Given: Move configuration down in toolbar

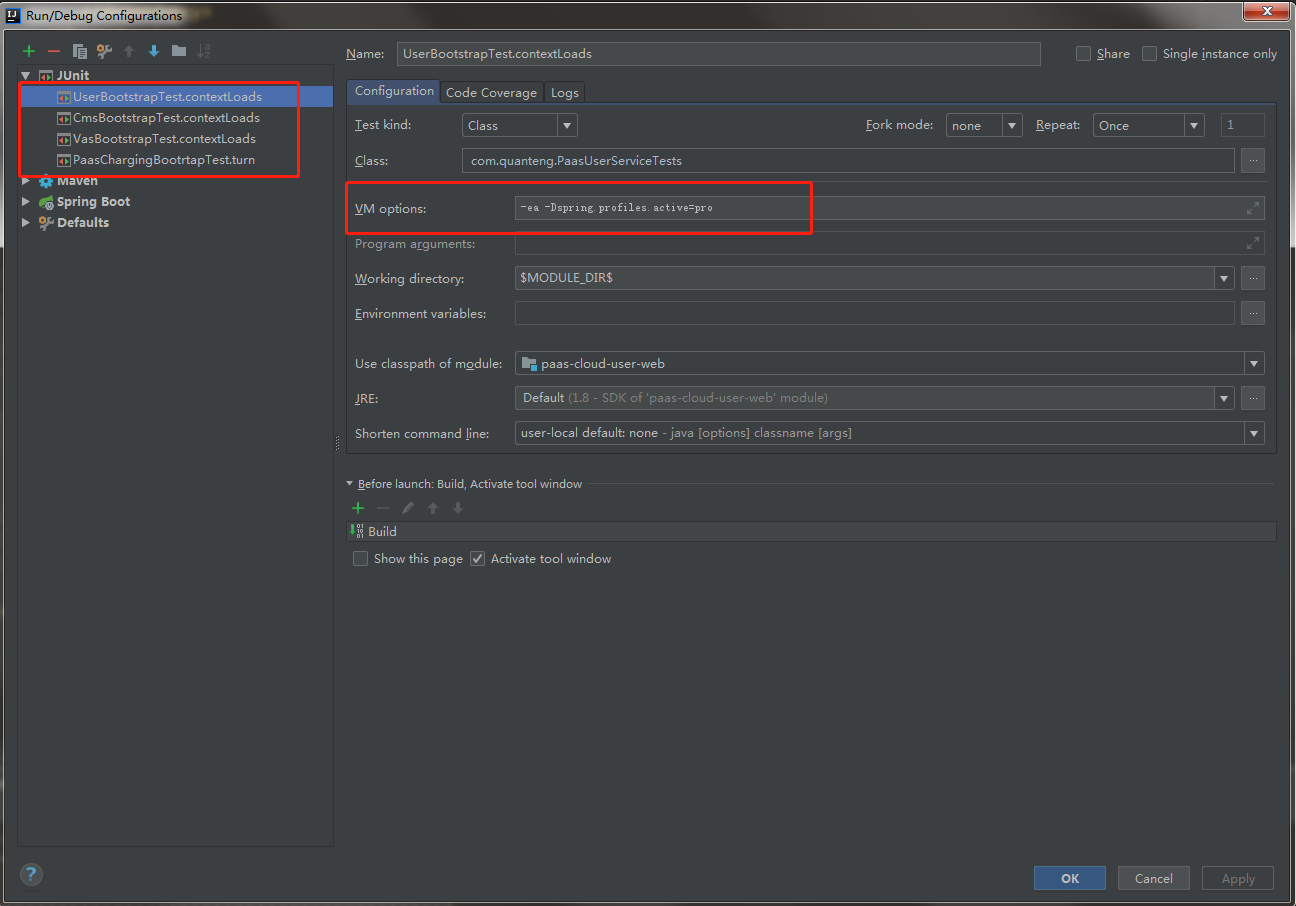Looking at the screenshot, I should coord(154,51).
